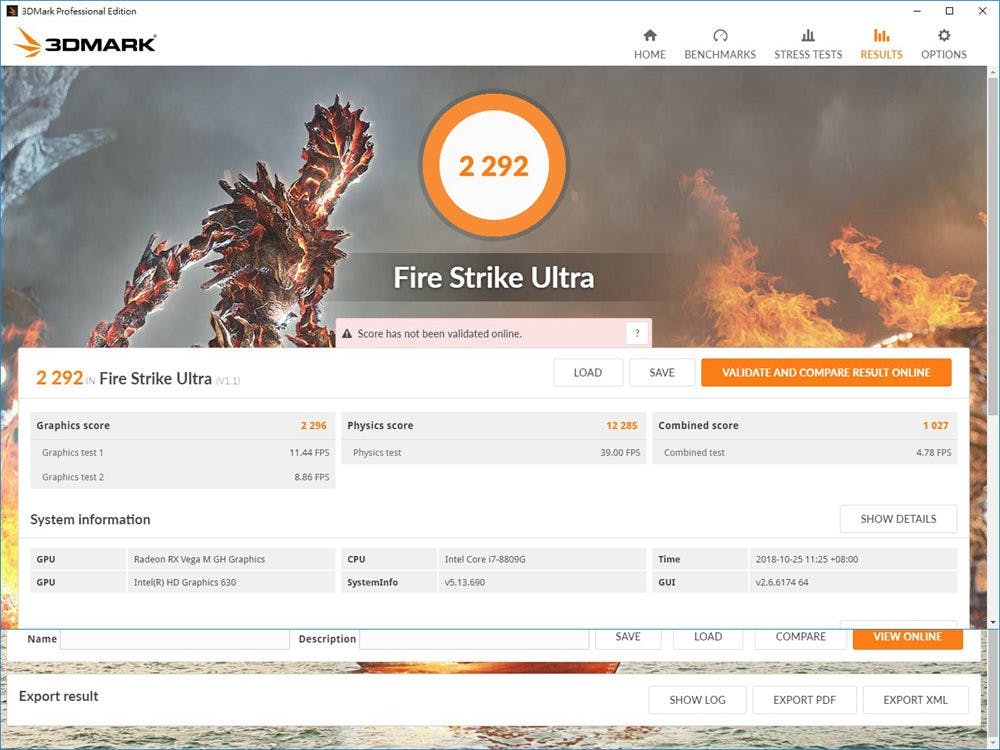Click the orange View Online button
This screenshot has width=1000, height=750.
[907, 637]
